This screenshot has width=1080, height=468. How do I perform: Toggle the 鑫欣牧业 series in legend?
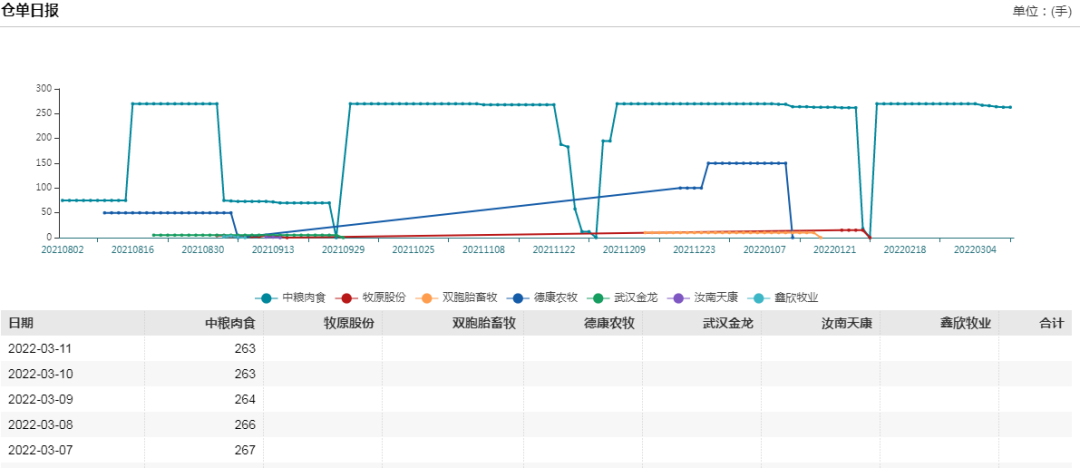pos(782,298)
